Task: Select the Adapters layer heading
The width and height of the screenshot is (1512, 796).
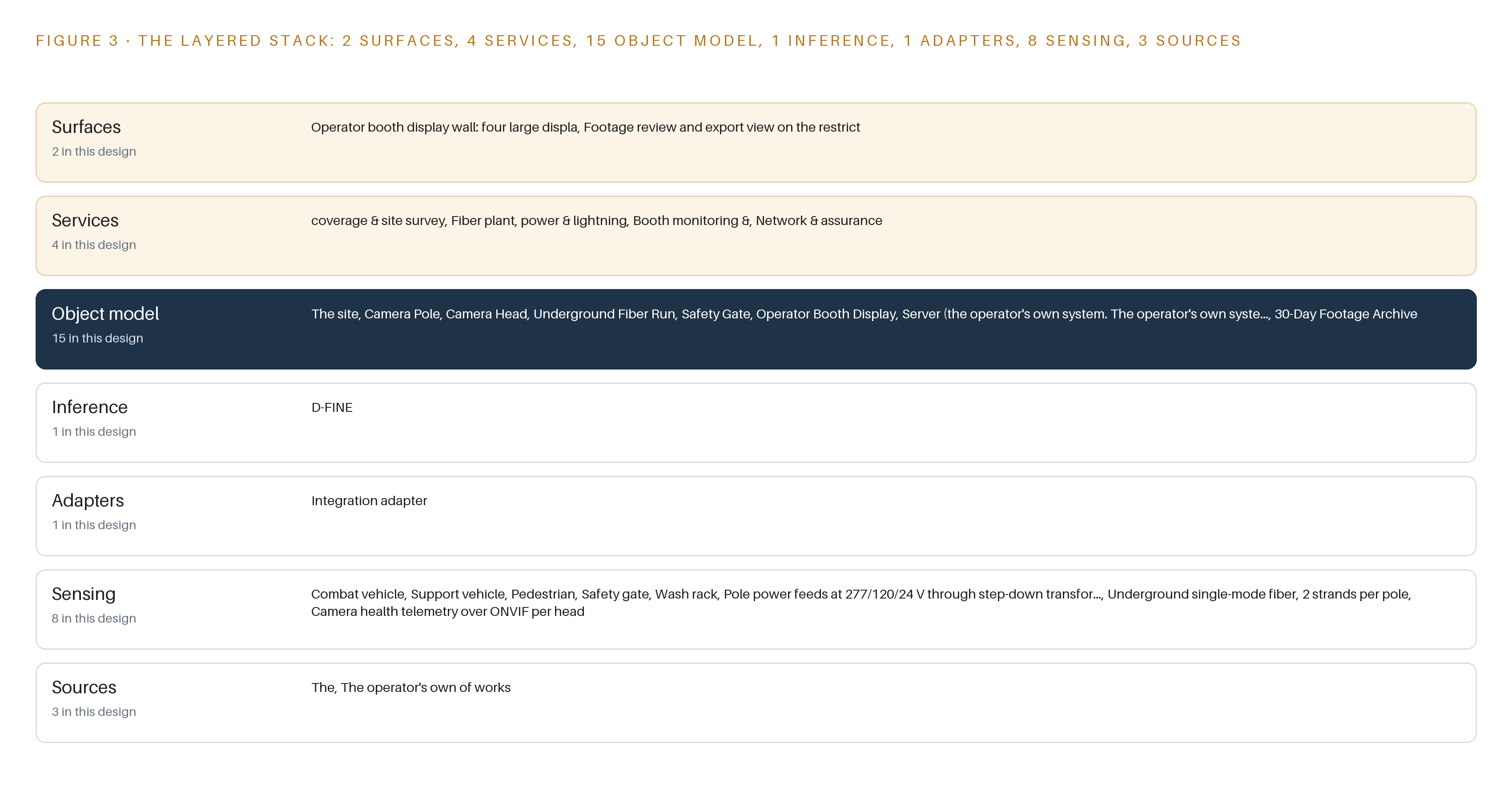Action: pyautogui.click(x=88, y=500)
